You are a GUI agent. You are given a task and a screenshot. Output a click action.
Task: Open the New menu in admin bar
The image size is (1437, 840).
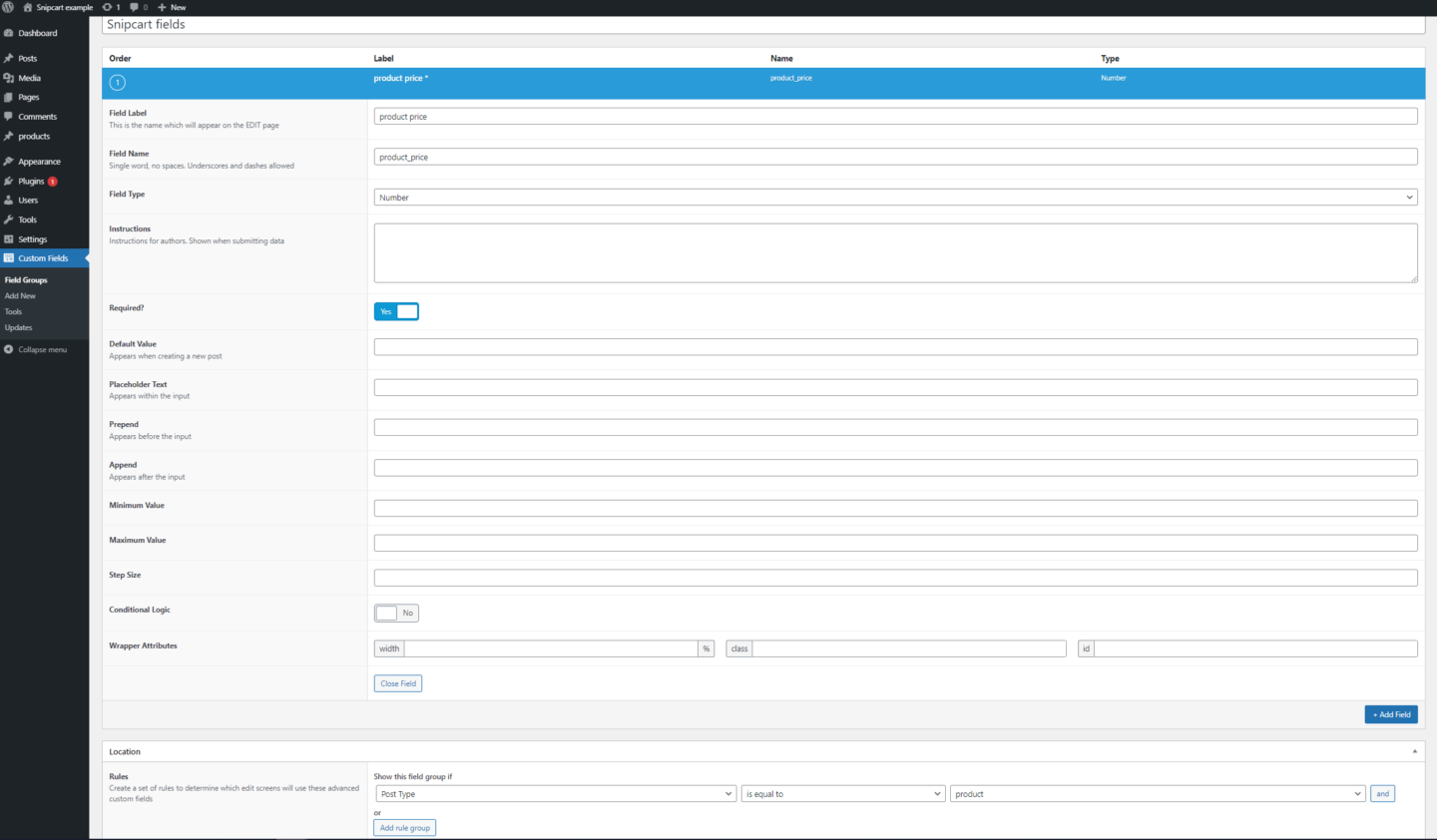tap(171, 7)
